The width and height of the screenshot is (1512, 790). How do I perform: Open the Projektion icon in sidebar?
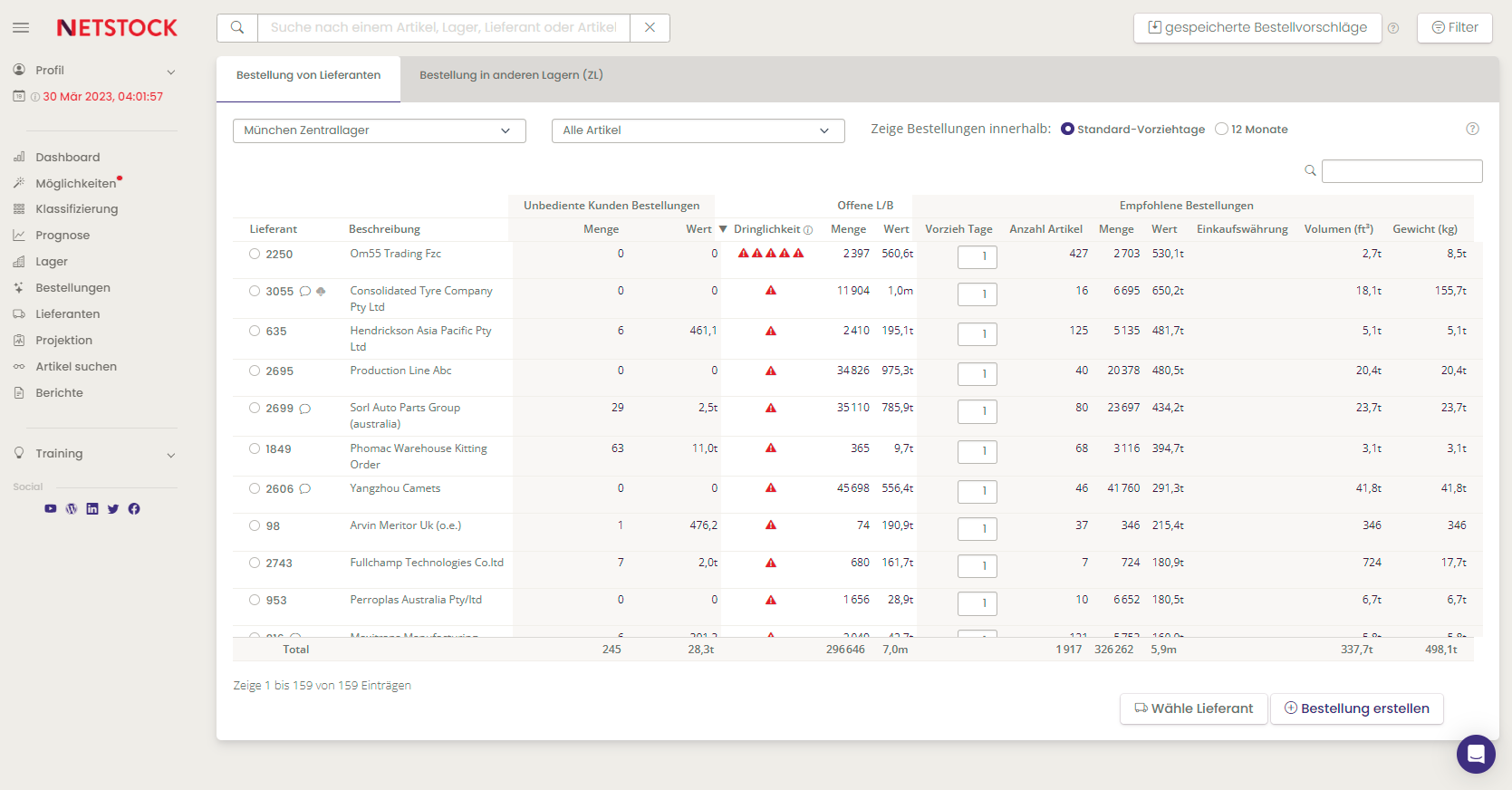(x=19, y=341)
